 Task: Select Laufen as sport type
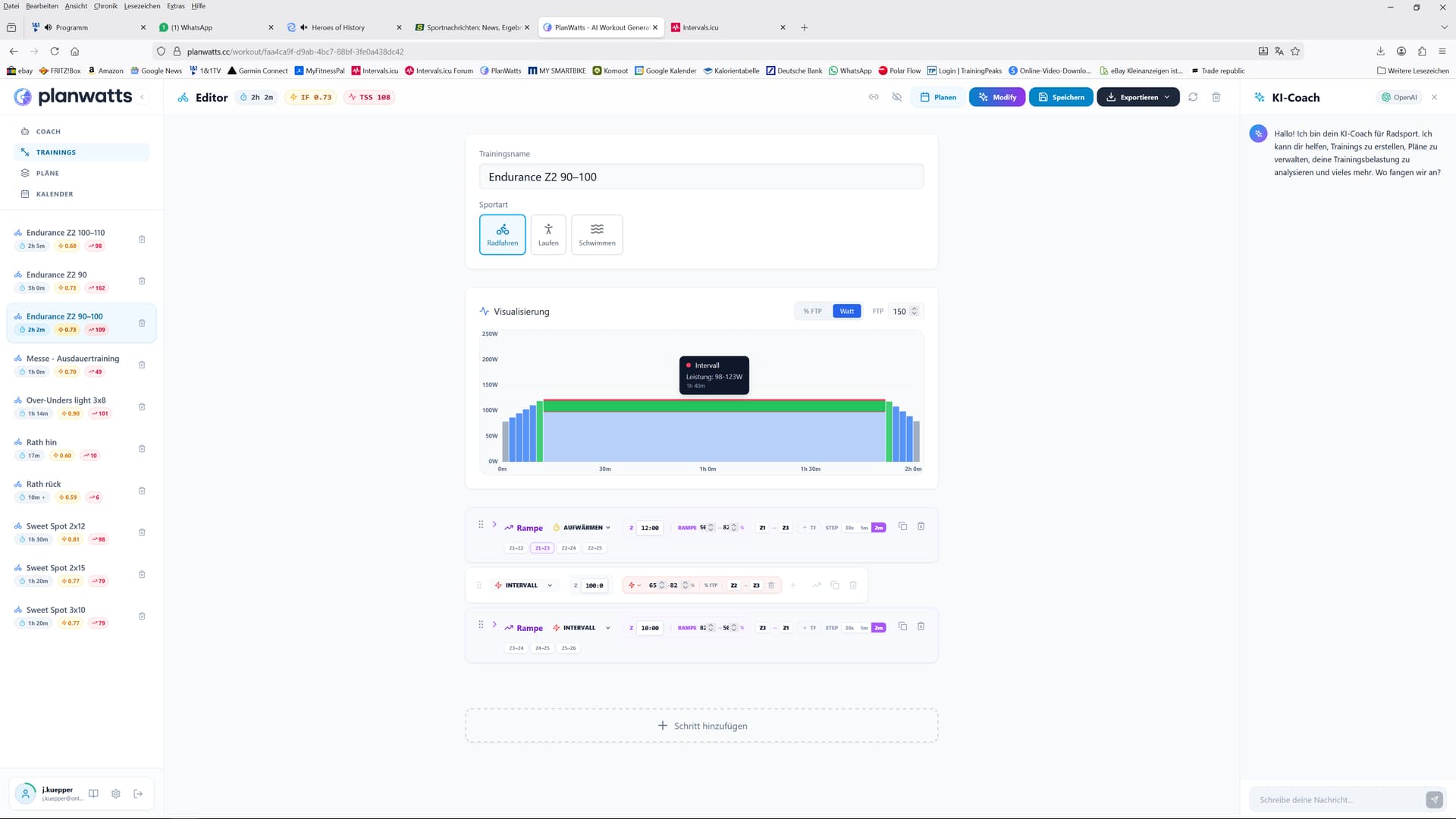click(548, 234)
